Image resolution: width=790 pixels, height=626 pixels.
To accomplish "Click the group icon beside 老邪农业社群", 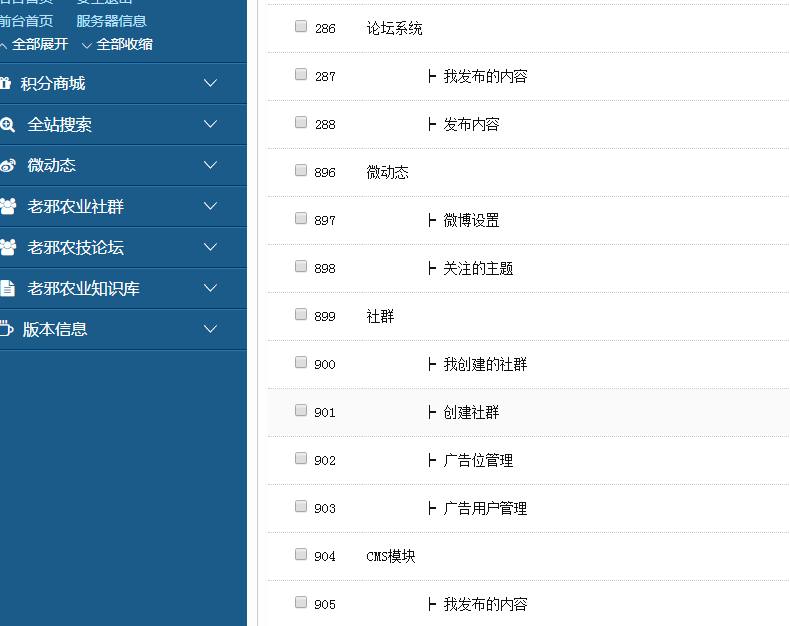I will 7,207.
